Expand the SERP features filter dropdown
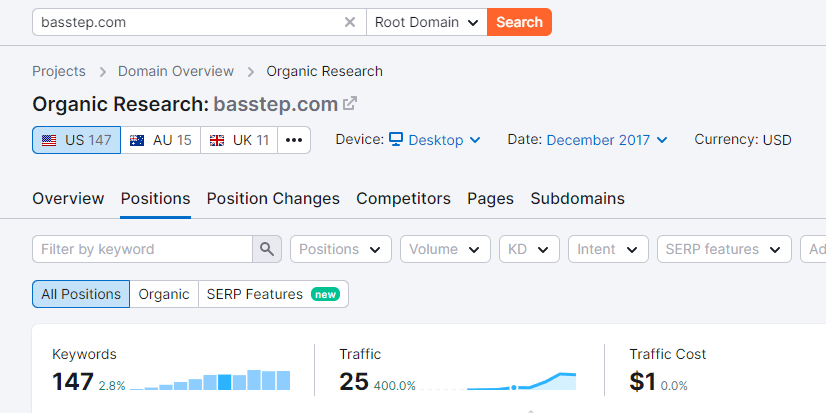The width and height of the screenshot is (826, 413). (x=724, y=249)
